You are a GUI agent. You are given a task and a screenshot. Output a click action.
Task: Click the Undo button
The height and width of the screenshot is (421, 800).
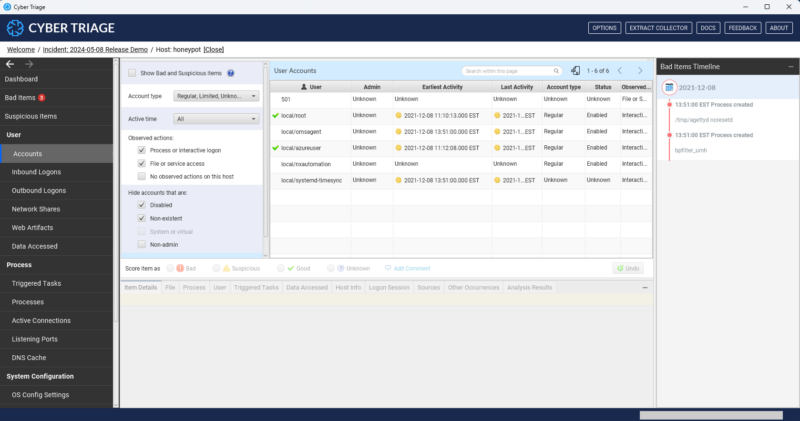(628, 268)
